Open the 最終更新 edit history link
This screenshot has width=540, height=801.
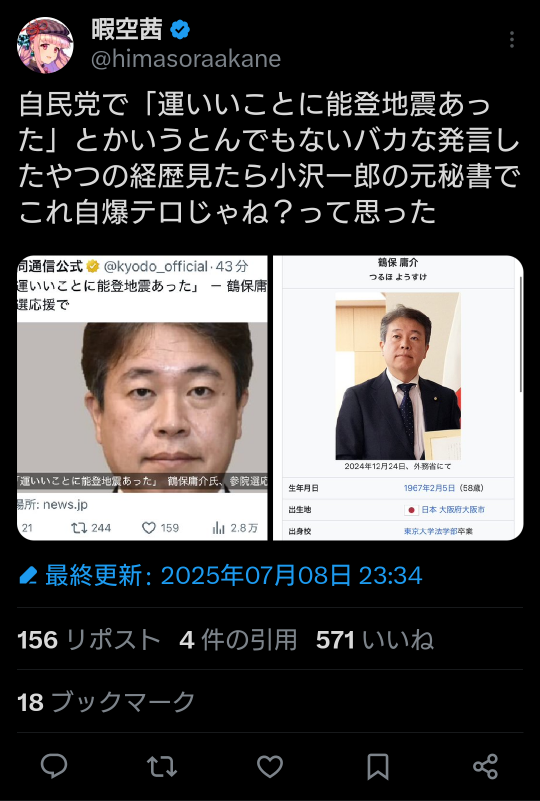click(234, 576)
